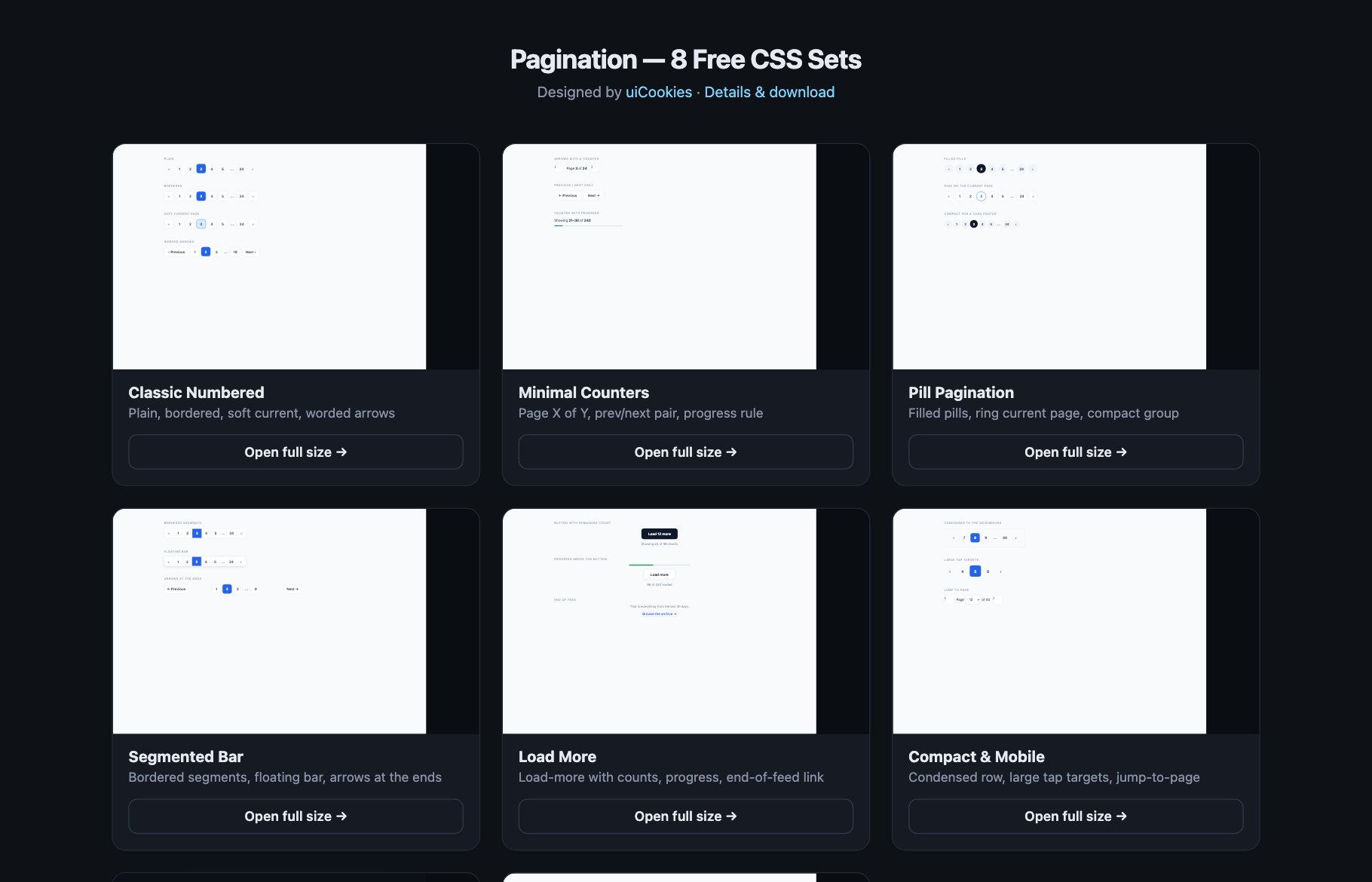Screen dimensions: 1372x882
Task: Follow the Details & download link
Action: click(x=769, y=92)
